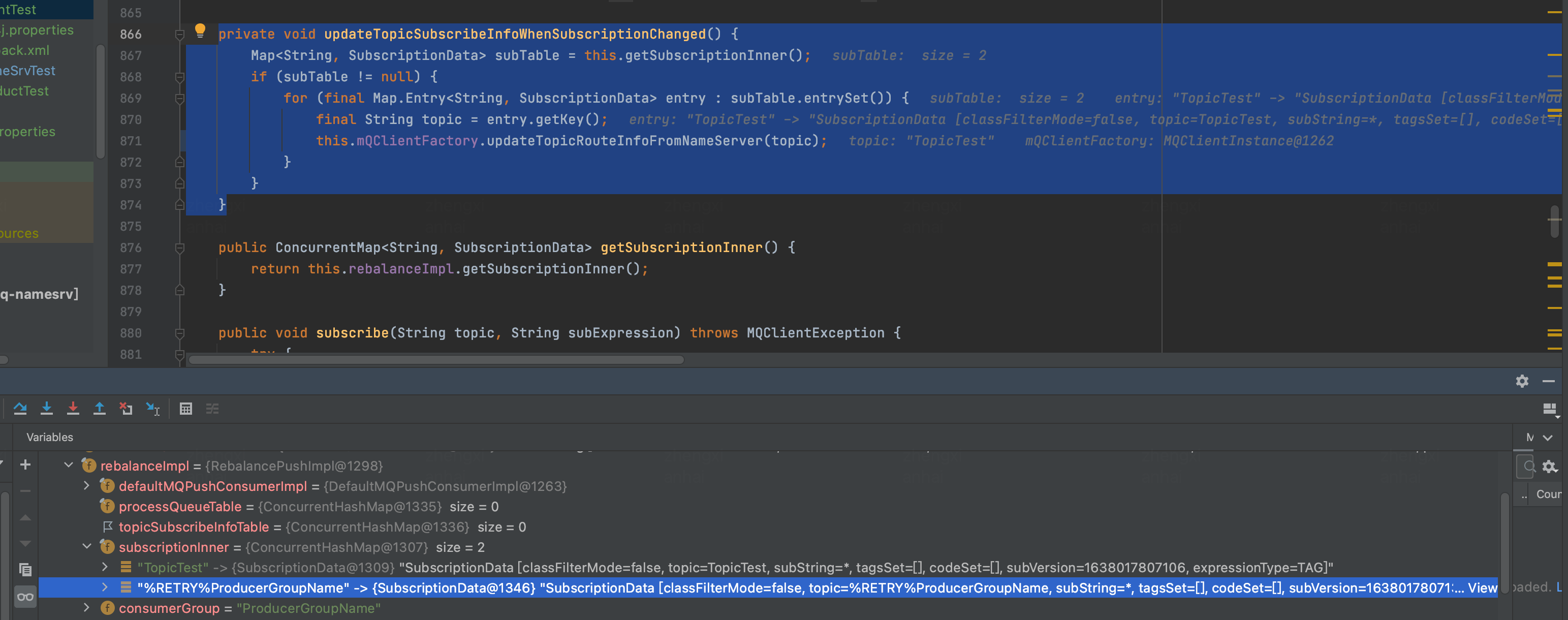Click the blue Step Into arrow
The width and height of the screenshot is (1568, 620).
[46, 408]
